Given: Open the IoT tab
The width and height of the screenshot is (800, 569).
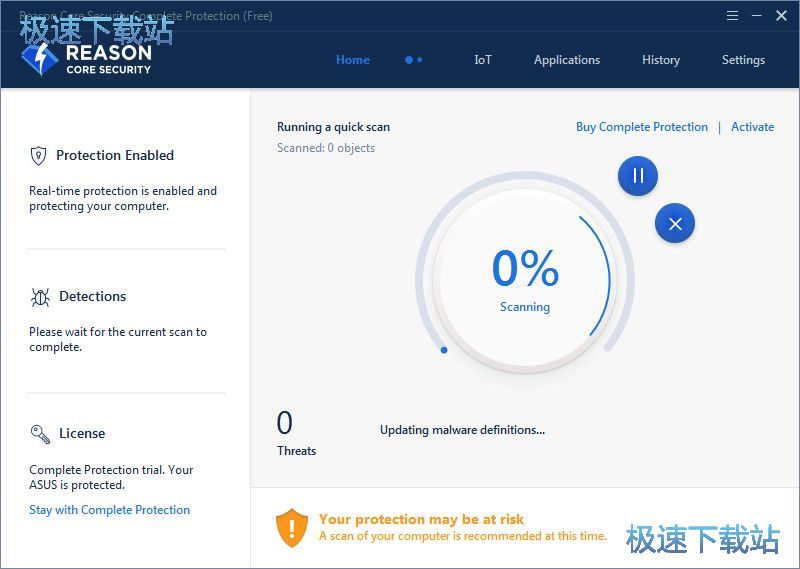Looking at the screenshot, I should (483, 60).
